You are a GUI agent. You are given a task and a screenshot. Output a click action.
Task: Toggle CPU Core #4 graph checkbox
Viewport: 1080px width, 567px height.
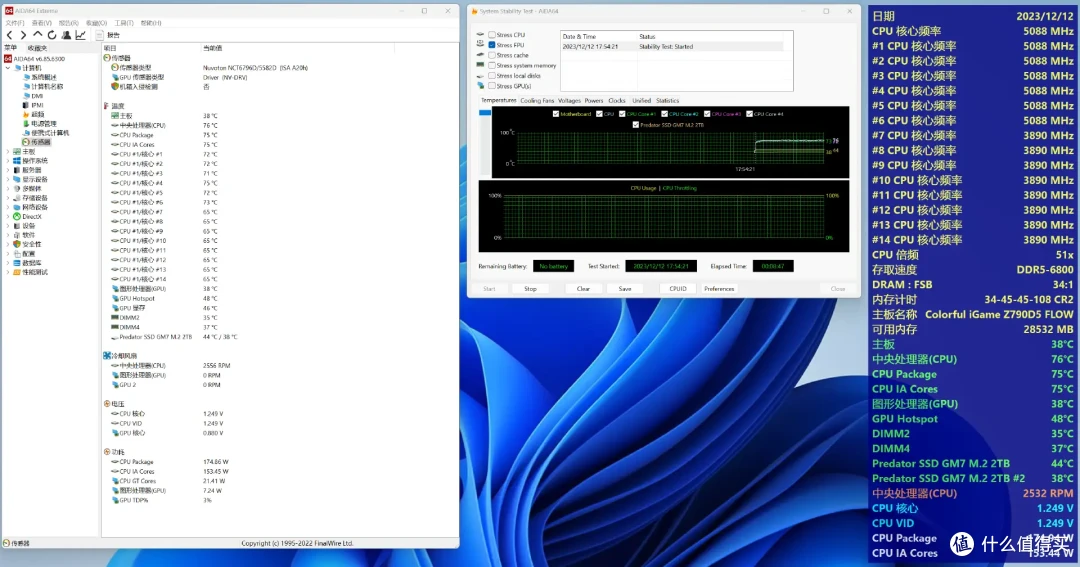click(749, 114)
